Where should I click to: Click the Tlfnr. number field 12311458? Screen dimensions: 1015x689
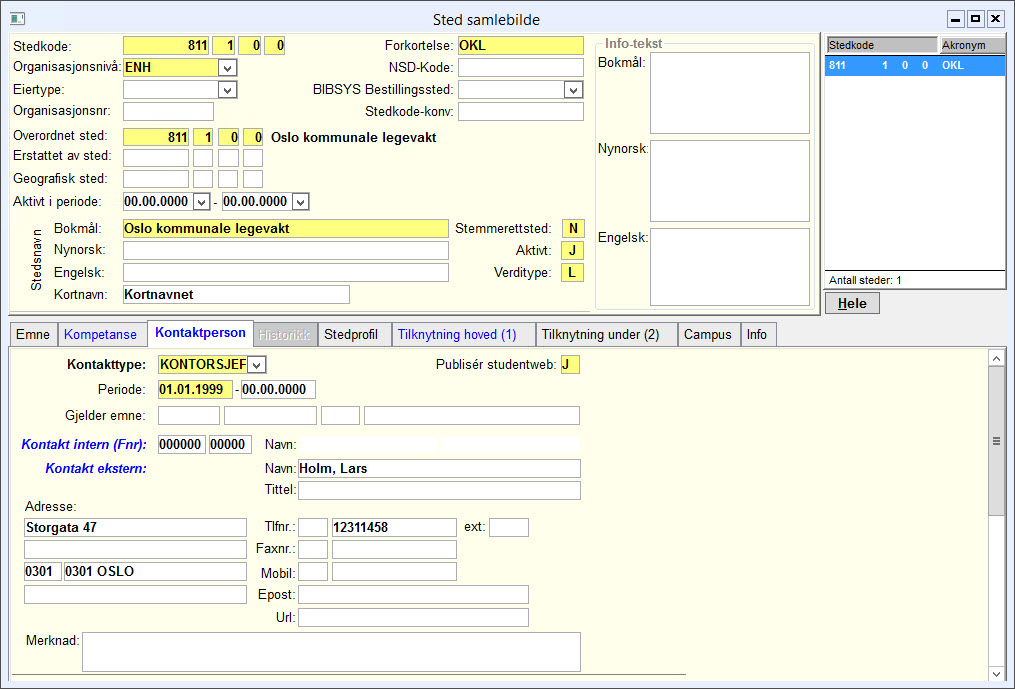(394, 527)
